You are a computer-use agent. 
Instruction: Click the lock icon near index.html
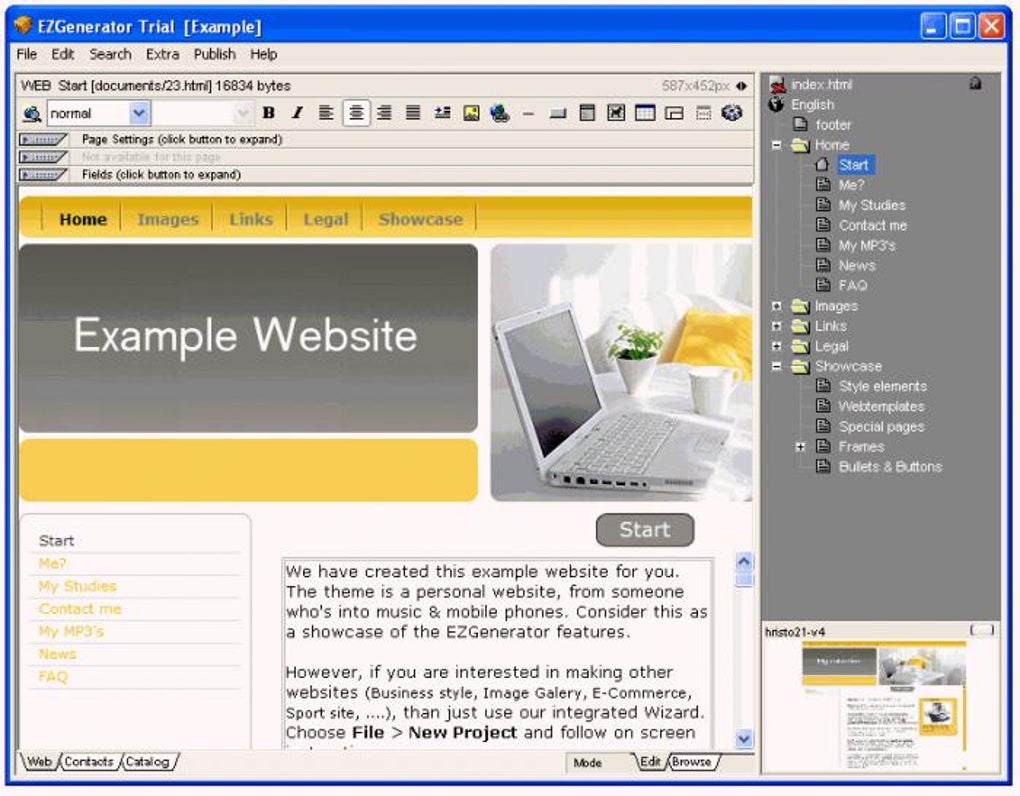[x=974, y=83]
